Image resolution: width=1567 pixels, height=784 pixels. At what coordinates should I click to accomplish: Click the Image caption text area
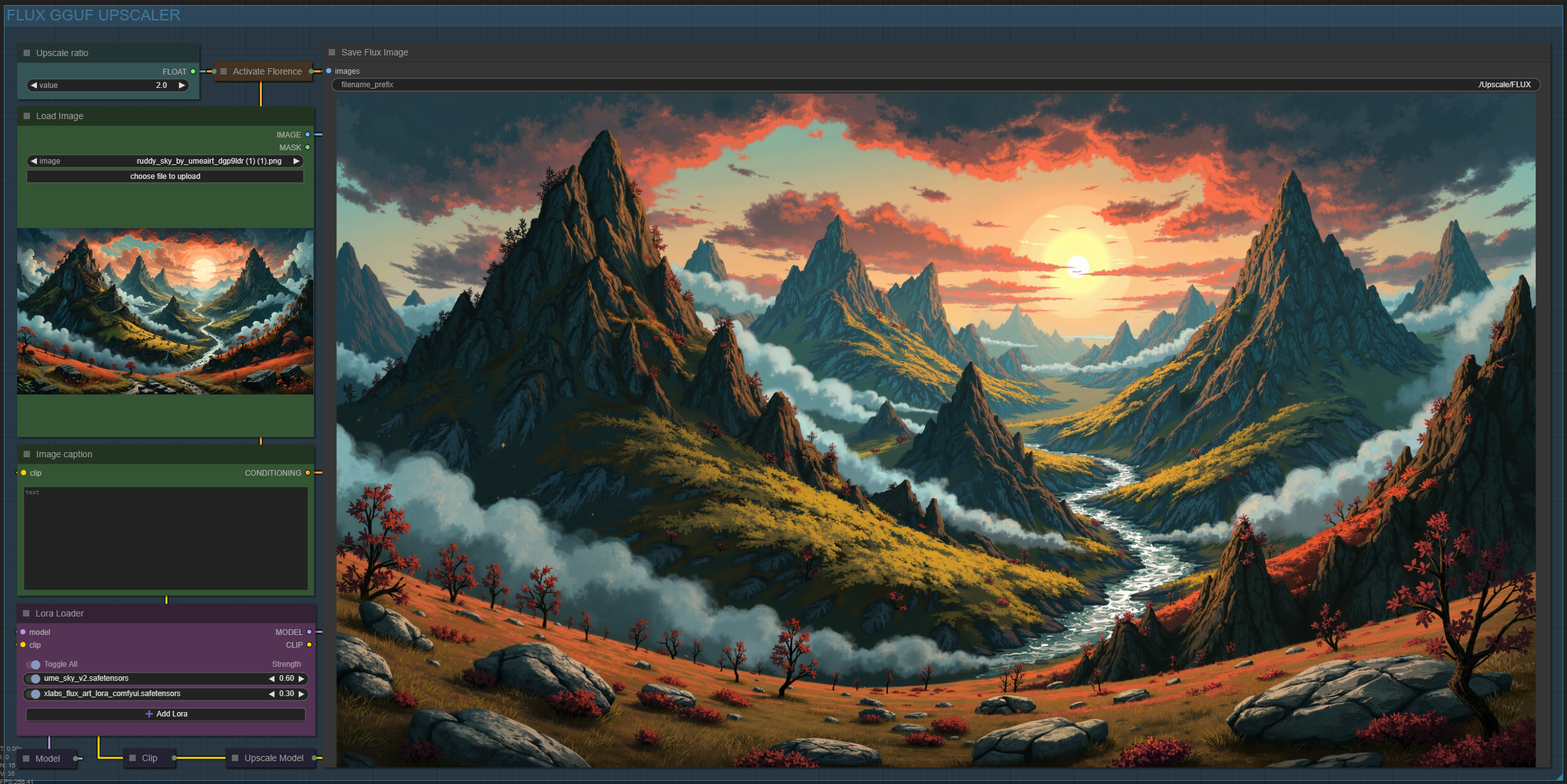(166, 538)
